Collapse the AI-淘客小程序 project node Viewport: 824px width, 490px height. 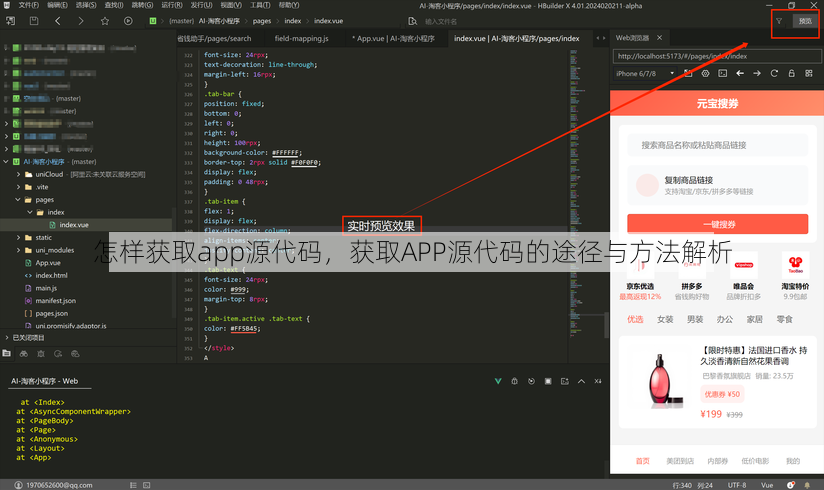pyautogui.click(x=6, y=161)
